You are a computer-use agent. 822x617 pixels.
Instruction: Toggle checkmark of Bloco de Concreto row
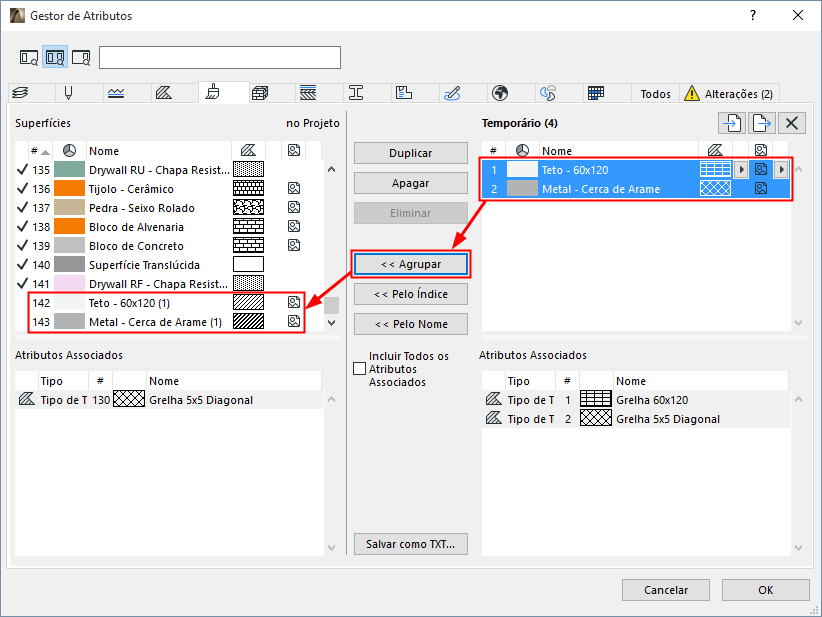pyautogui.click(x=23, y=245)
